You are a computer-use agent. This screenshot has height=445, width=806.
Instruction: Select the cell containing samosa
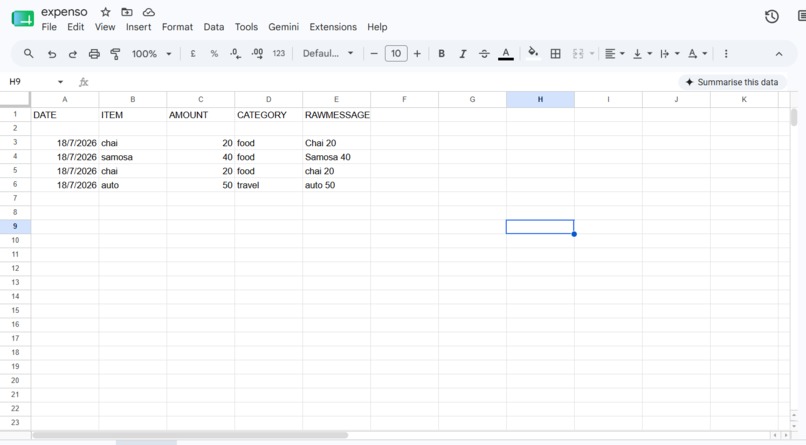click(133, 157)
